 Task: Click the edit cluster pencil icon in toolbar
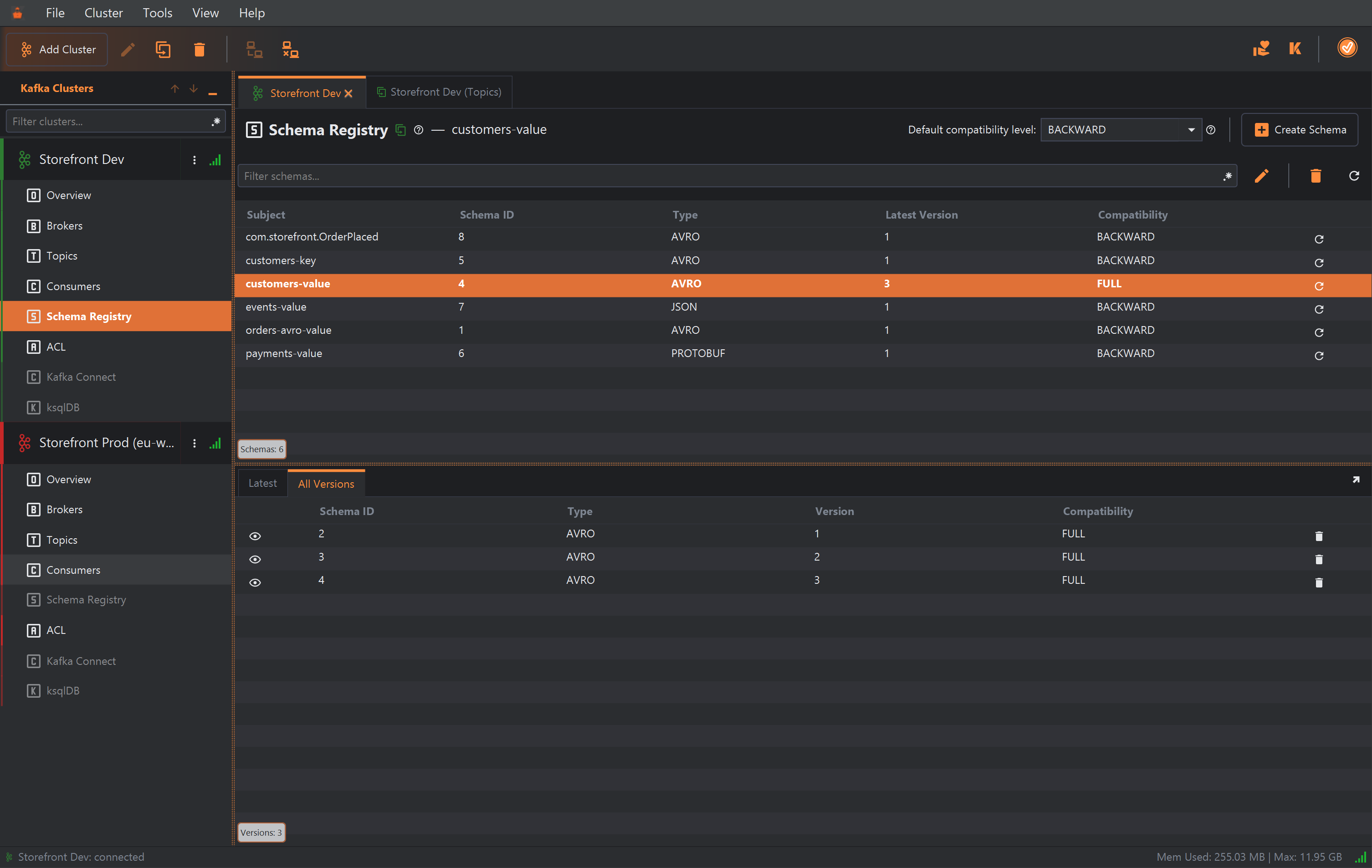click(128, 50)
